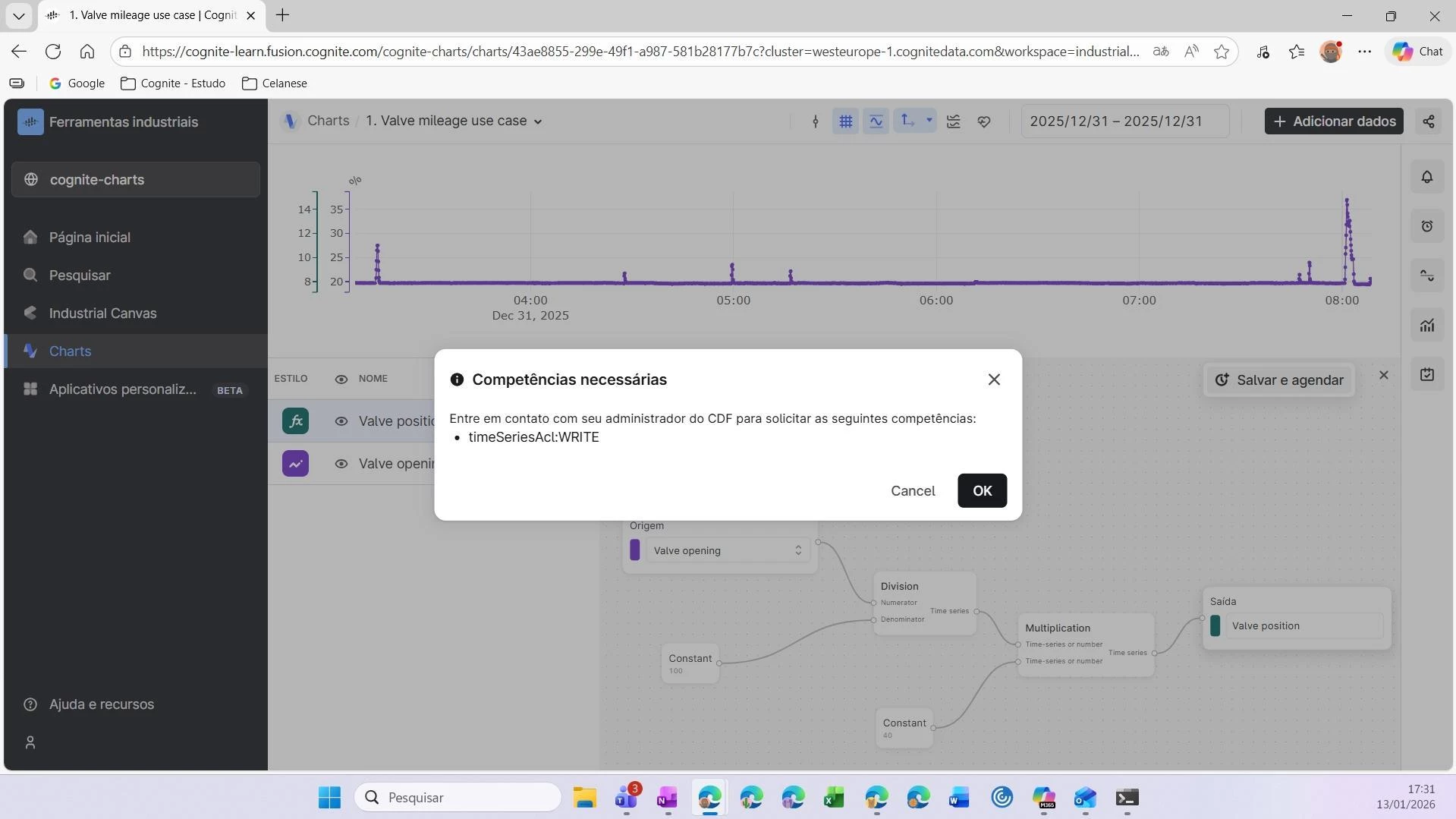Expand the y-axis options dropdown arrow
1456x819 pixels.
click(x=929, y=120)
